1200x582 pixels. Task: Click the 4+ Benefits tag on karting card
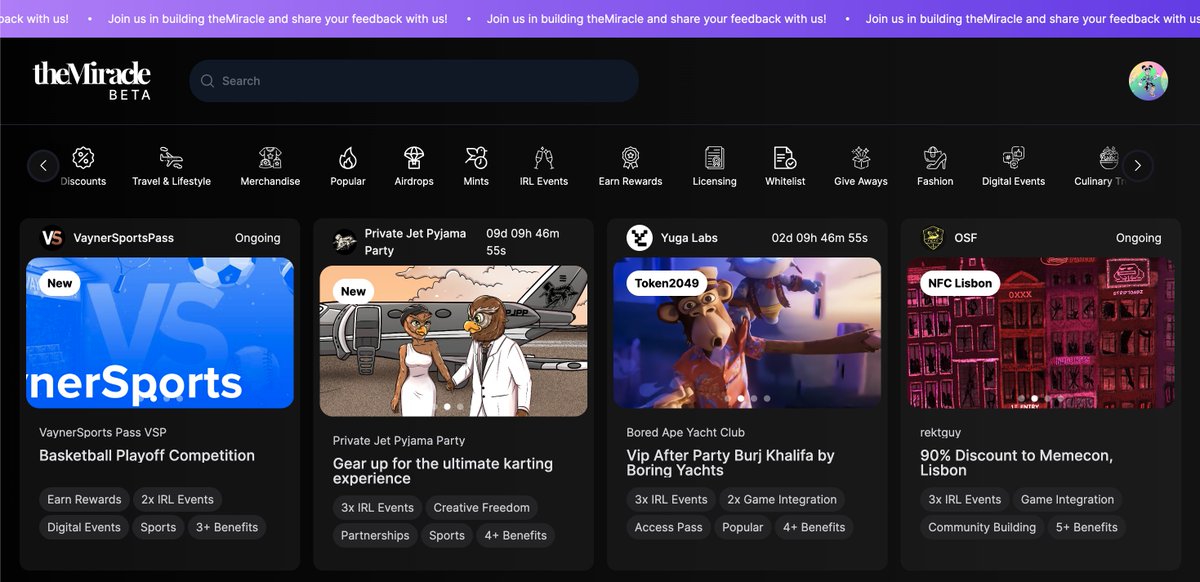[516, 535]
